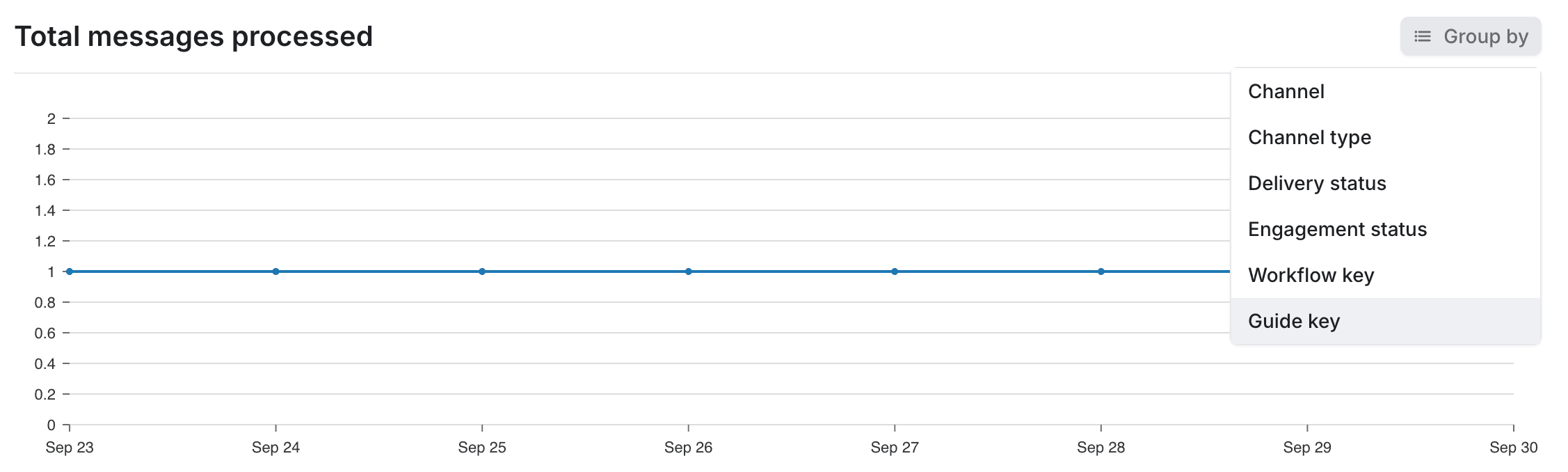Screen dimensions: 1568x472
Task: Select the data point above Sep 25
Action: tap(481, 272)
